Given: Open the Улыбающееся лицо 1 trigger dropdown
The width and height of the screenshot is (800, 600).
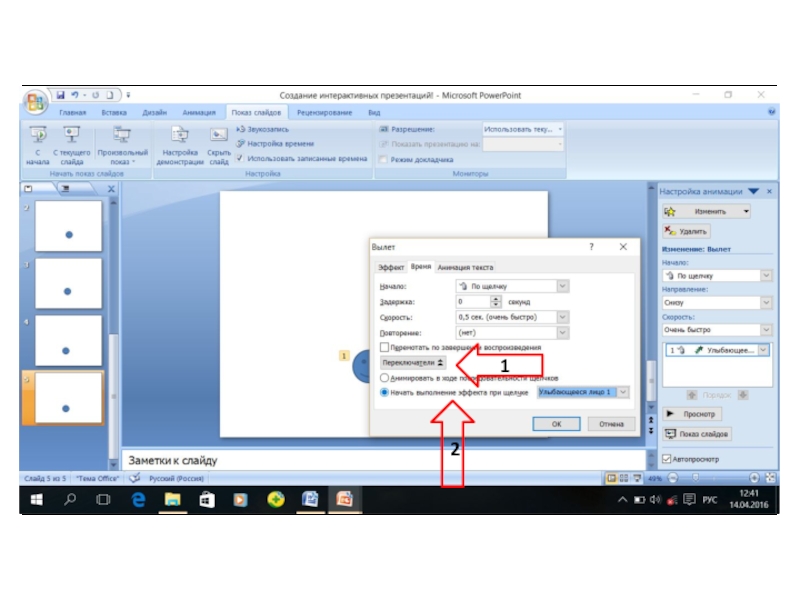Looking at the screenshot, I should point(624,393).
